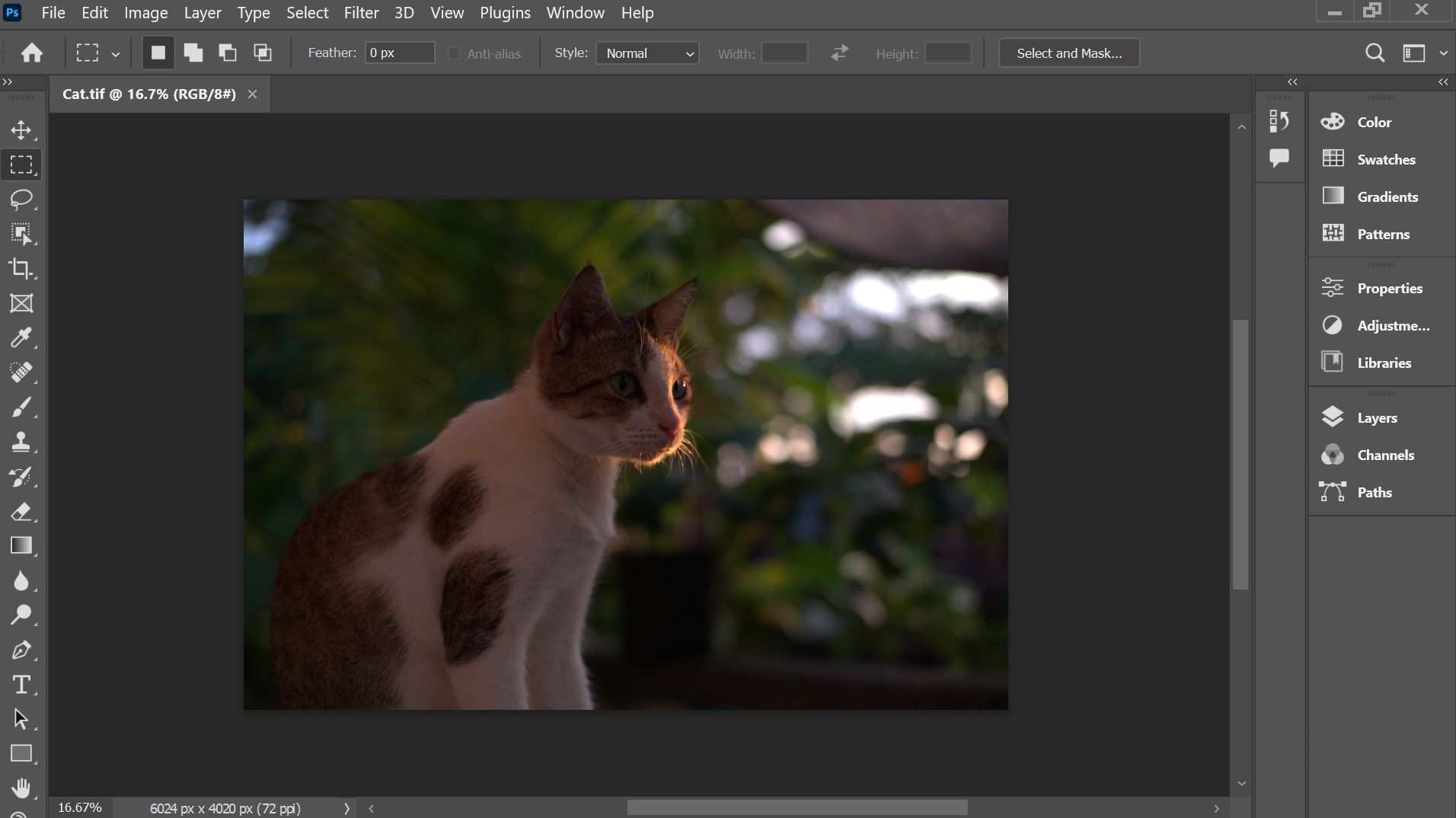Expand the marquee tool preset dropdown
Viewport: 1456px width, 818px height.
click(x=115, y=53)
